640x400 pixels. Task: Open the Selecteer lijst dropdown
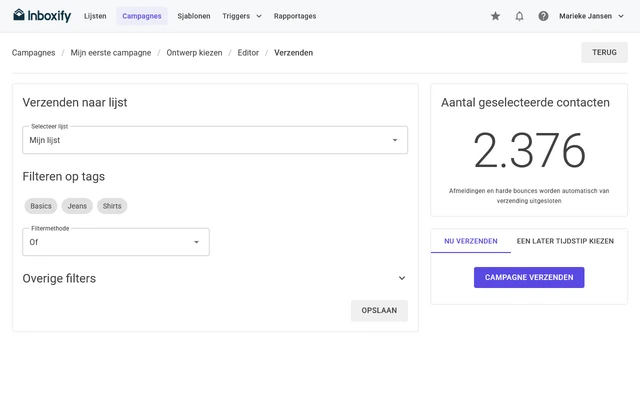coord(215,140)
